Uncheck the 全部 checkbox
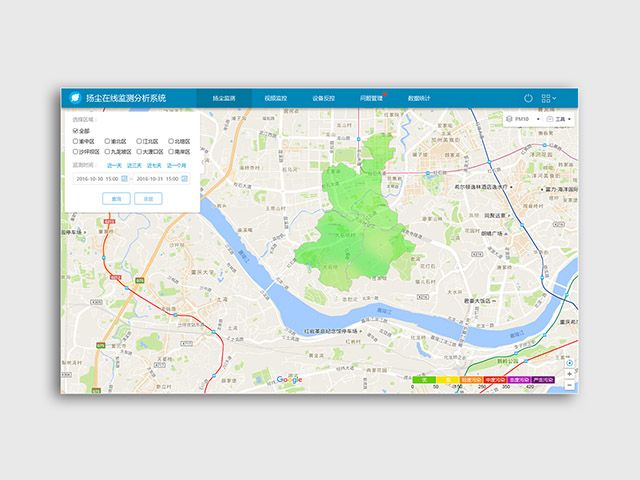 tap(76, 131)
